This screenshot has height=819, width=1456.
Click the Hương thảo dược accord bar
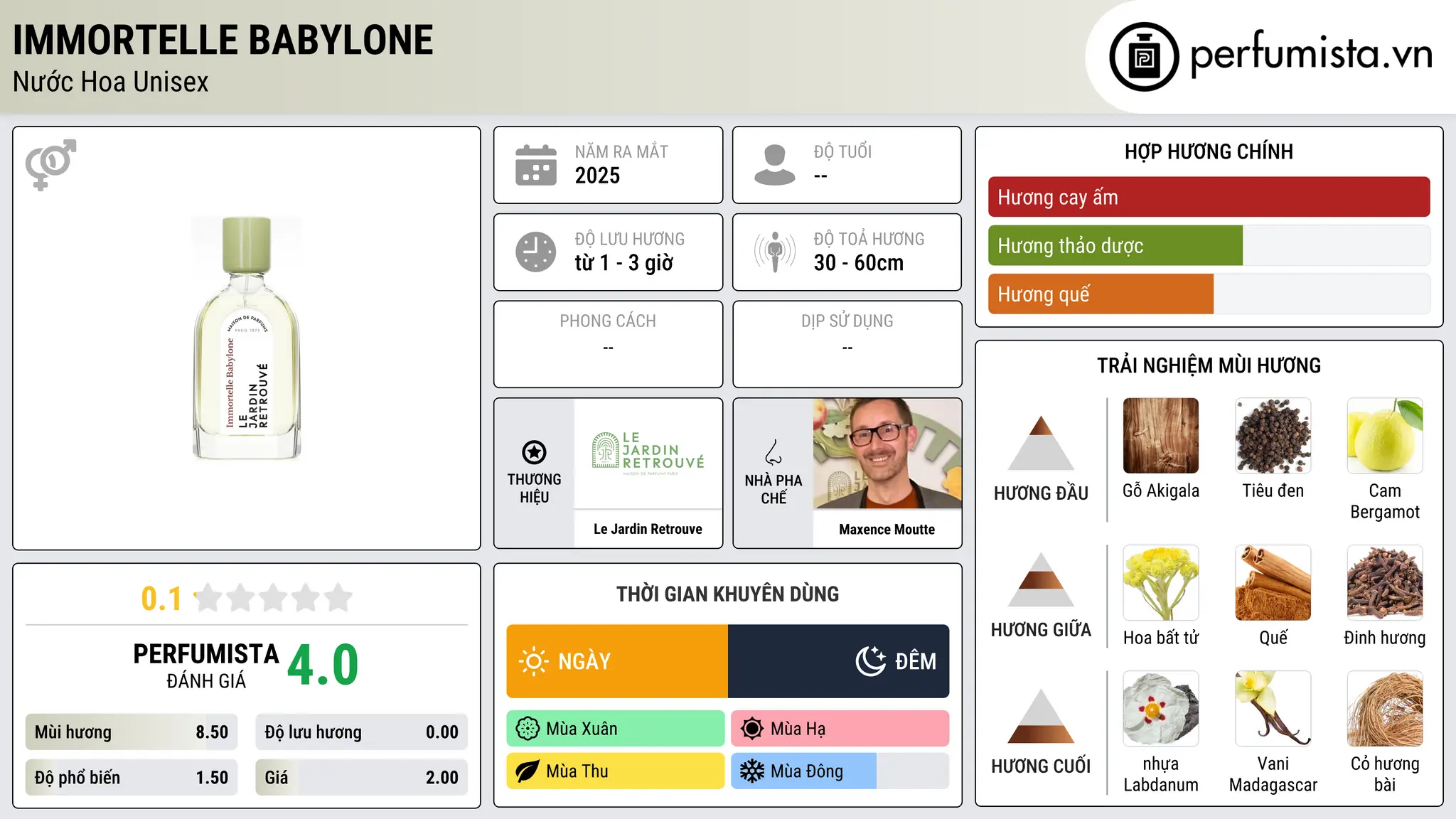pos(1209,245)
